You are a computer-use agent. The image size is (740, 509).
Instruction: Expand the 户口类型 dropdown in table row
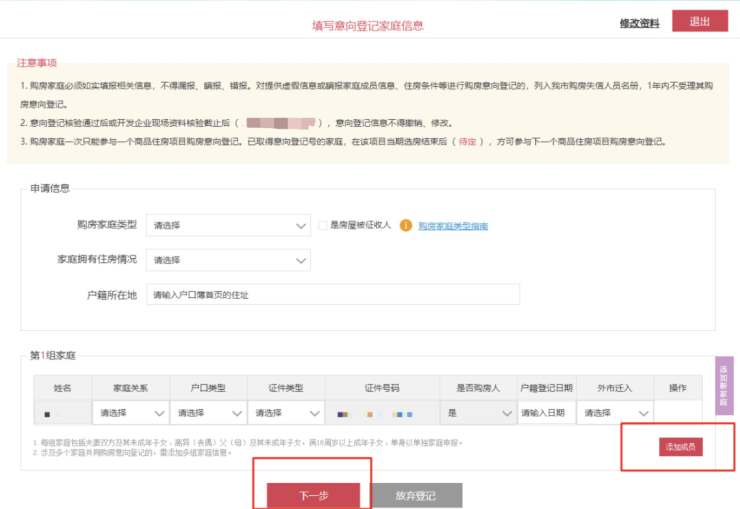(x=208, y=413)
